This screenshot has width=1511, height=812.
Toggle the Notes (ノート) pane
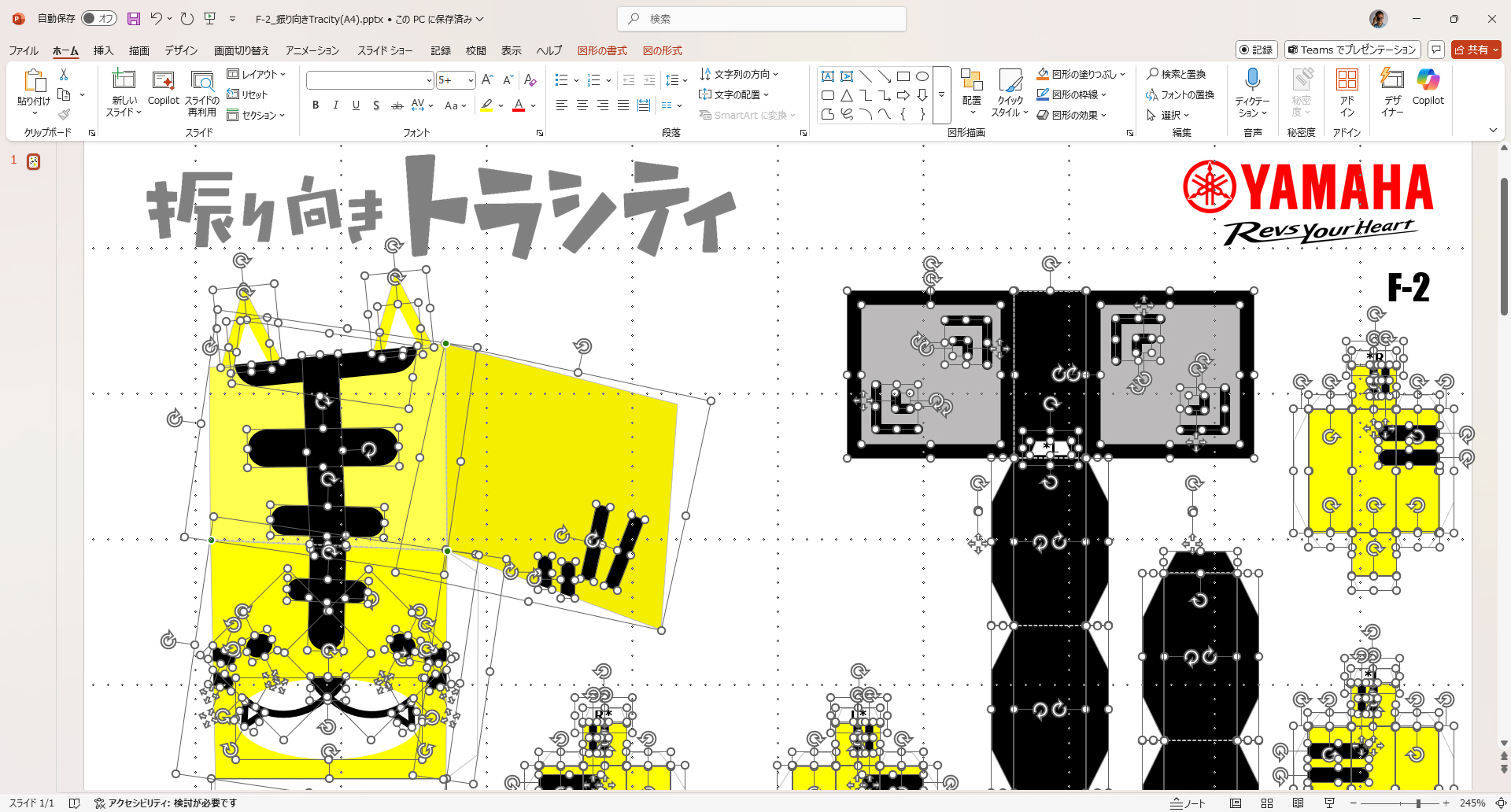(x=1188, y=803)
